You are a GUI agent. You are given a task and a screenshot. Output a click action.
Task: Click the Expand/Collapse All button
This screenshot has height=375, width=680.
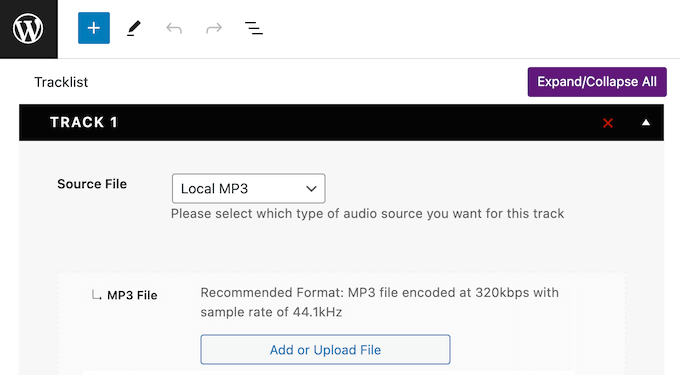[597, 82]
